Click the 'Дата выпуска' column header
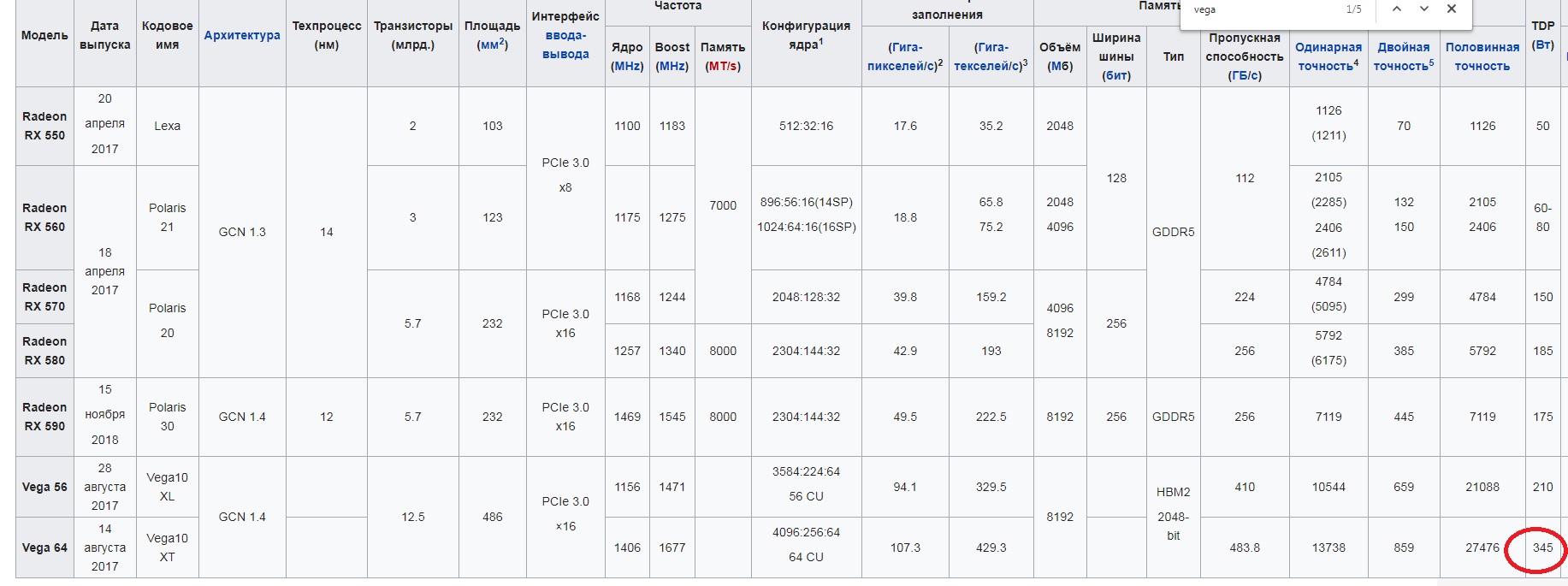Screen dimensions: 1568x586 pos(105,35)
